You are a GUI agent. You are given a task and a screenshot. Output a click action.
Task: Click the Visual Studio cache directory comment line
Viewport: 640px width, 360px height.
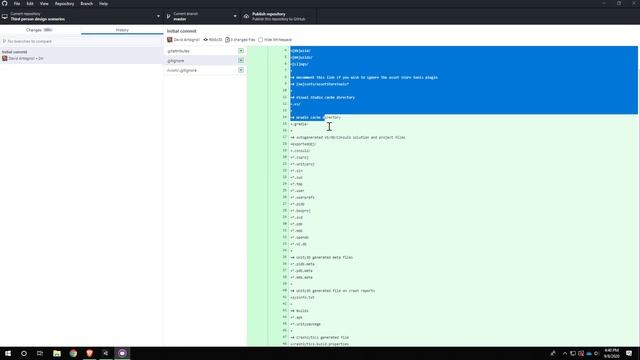(323, 98)
